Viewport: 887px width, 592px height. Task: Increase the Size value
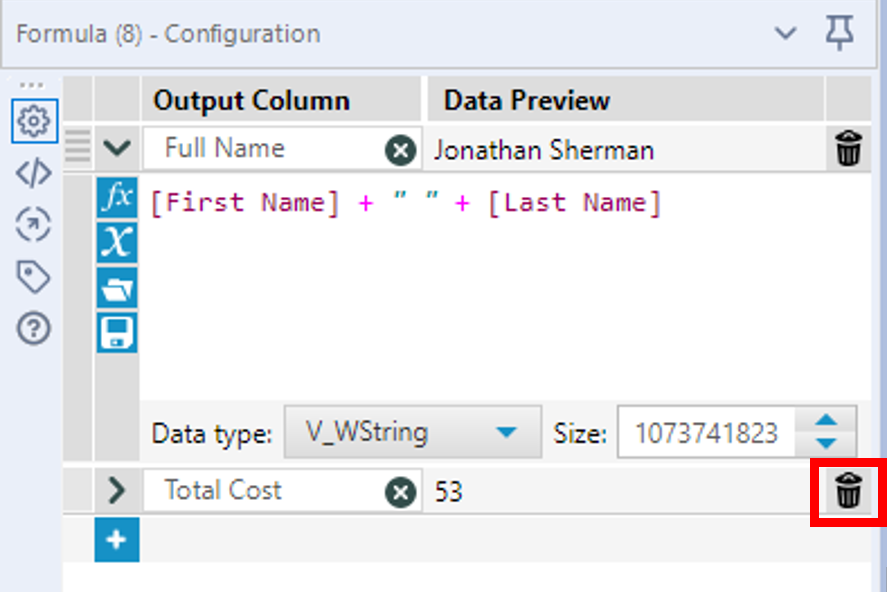[x=826, y=420]
